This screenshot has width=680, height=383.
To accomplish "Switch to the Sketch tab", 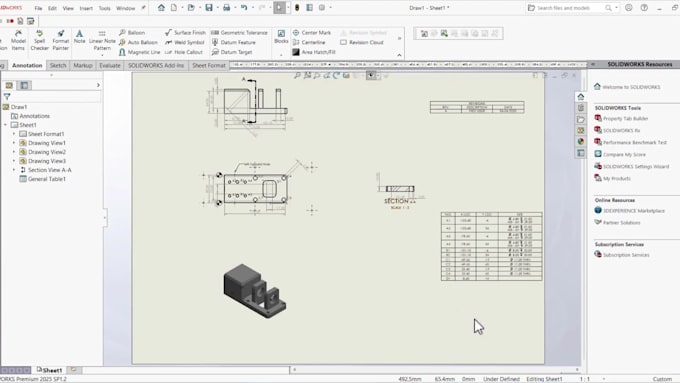I will 58,65.
